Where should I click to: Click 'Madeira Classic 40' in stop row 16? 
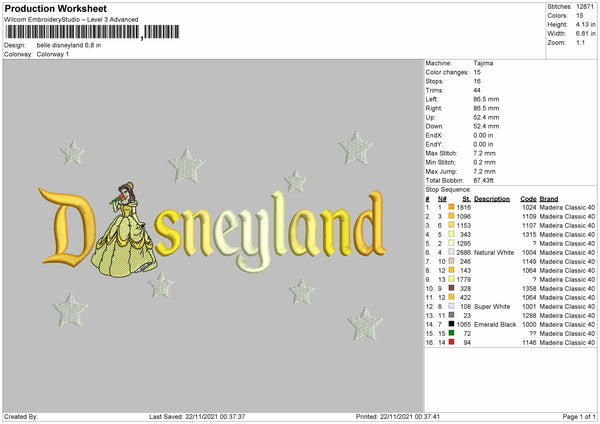[567, 342]
